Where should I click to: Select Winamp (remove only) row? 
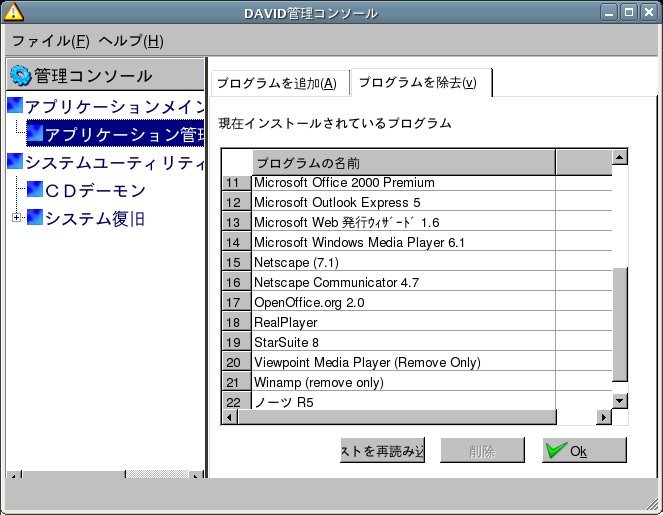(404, 383)
